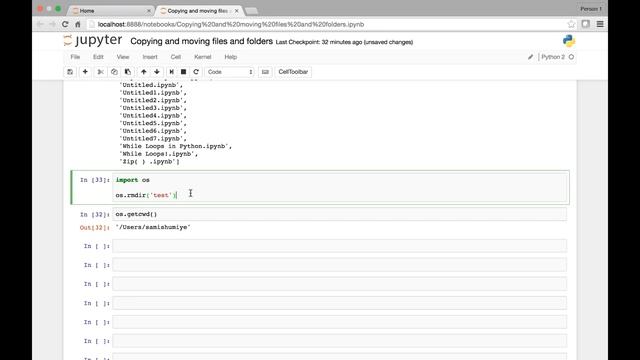
Task: Click the sixth empty code cell
Action: pyautogui.click(x=340, y=341)
